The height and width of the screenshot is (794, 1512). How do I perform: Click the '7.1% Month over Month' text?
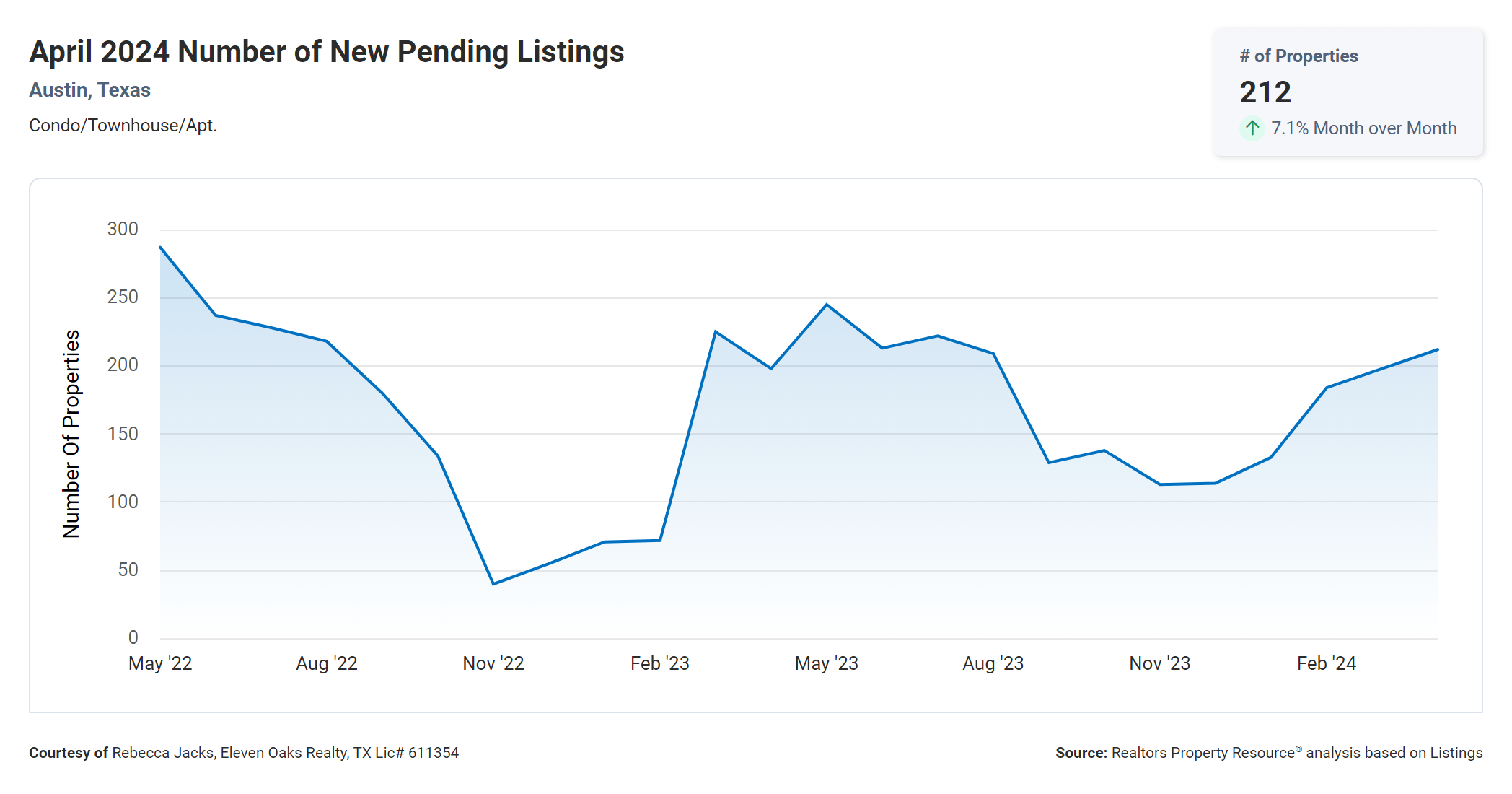pyautogui.click(x=1363, y=128)
